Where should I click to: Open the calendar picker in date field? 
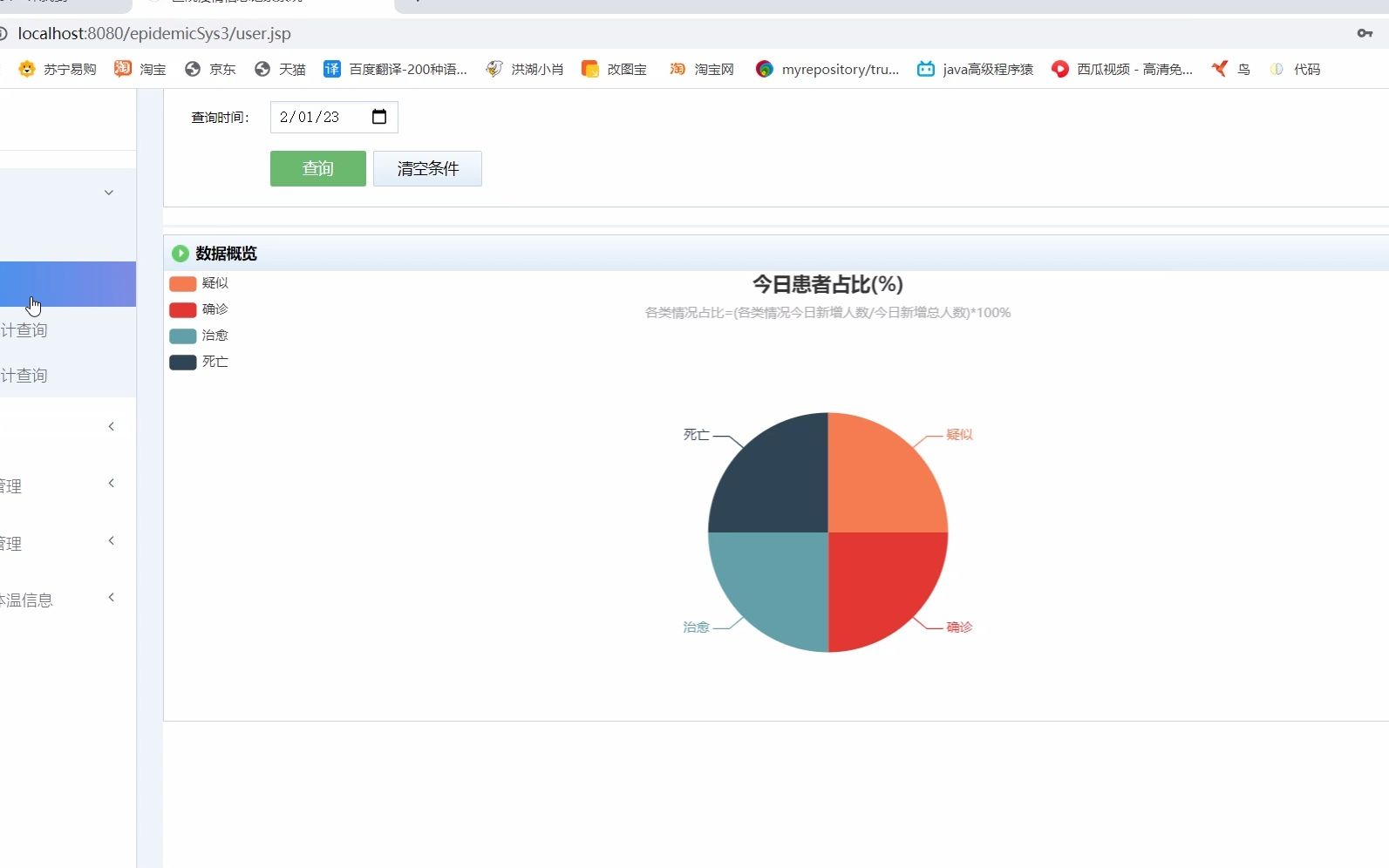pos(379,117)
